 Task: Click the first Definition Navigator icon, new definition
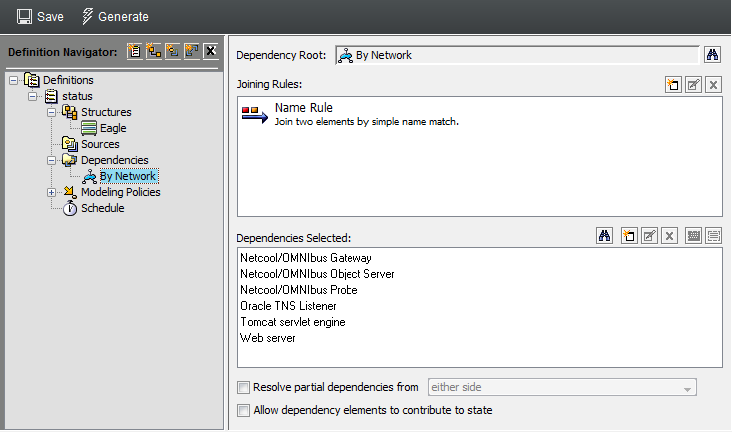point(134,51)
